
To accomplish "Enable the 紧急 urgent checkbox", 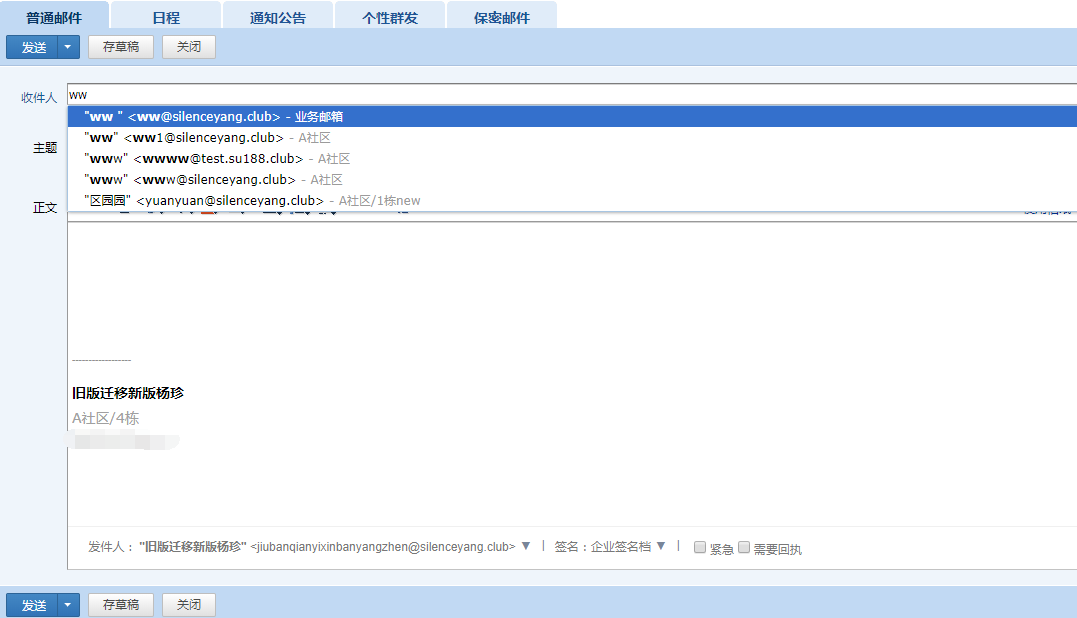I will 700,548.
